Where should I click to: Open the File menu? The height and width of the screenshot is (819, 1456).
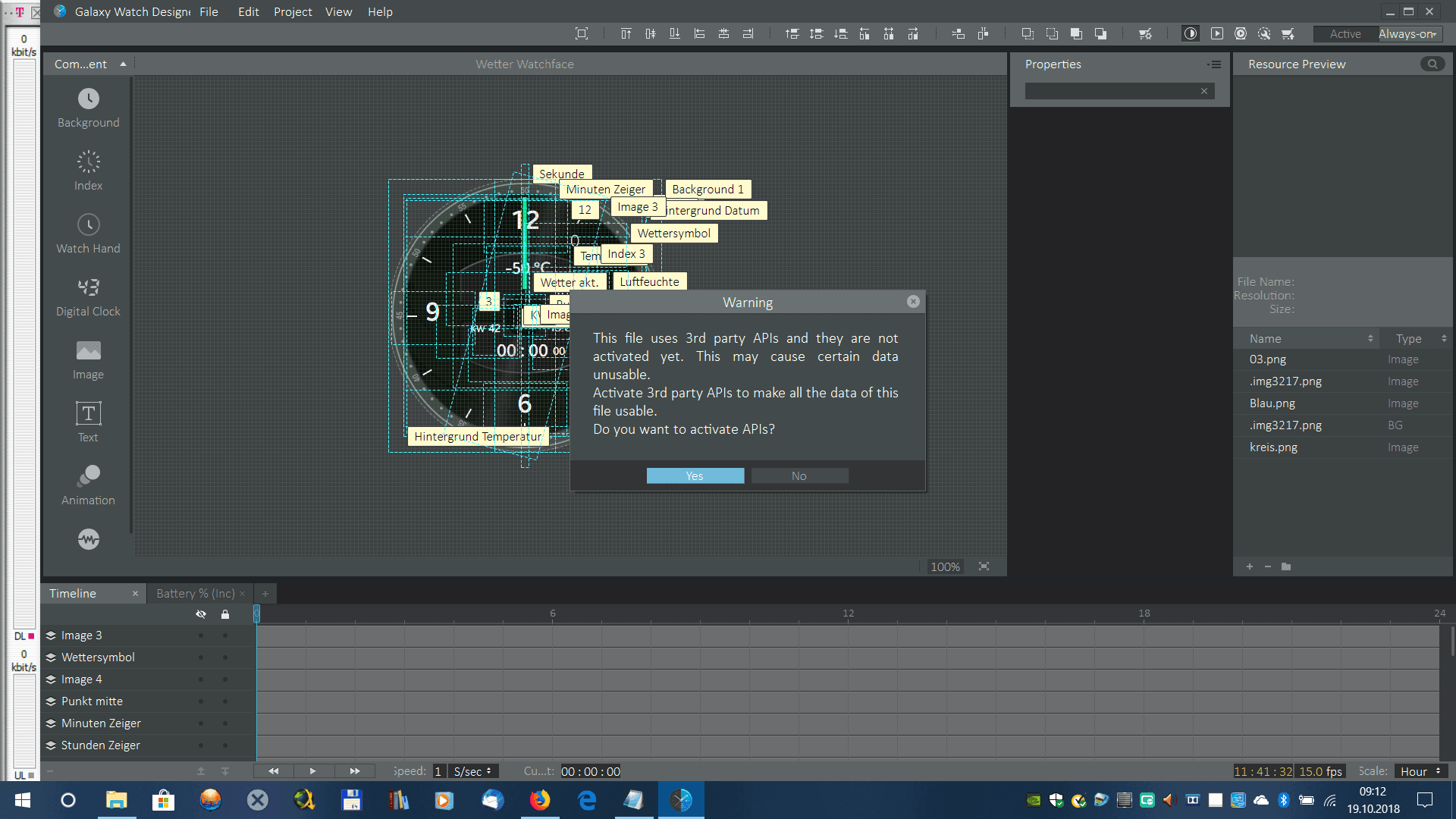coord(209,11)
